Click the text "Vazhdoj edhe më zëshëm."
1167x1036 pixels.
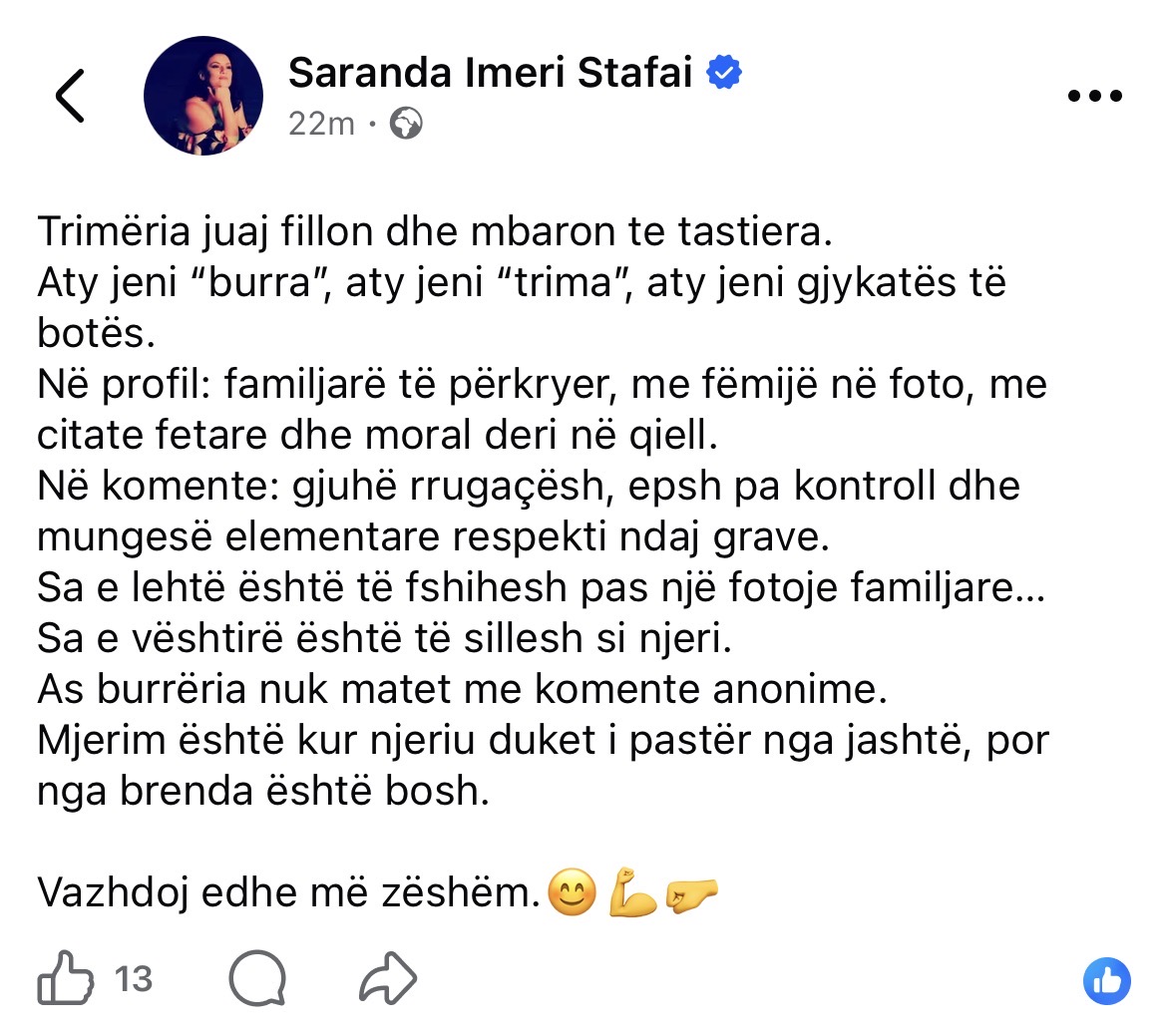pos(288,892)
